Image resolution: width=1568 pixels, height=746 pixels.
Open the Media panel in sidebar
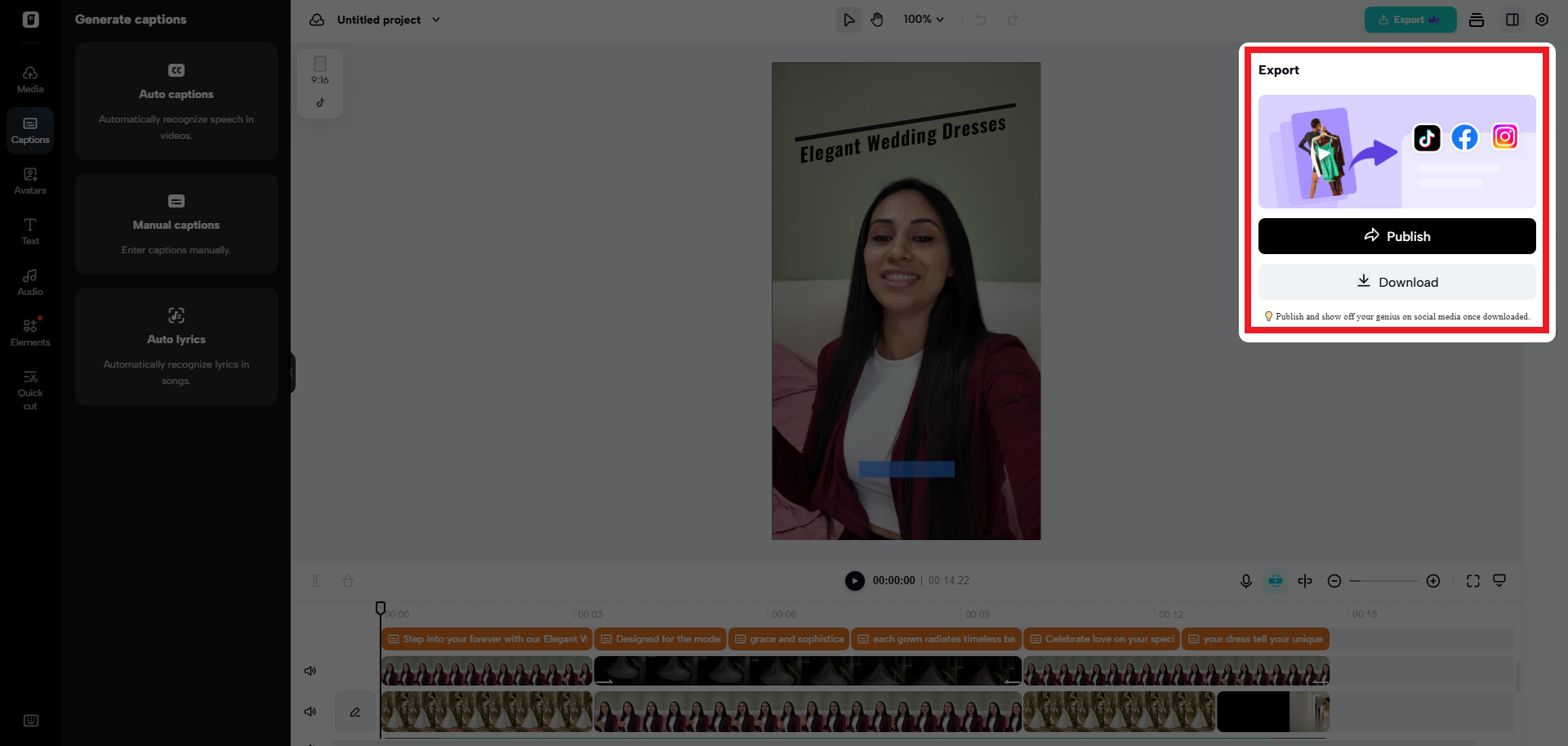[29, 78]
